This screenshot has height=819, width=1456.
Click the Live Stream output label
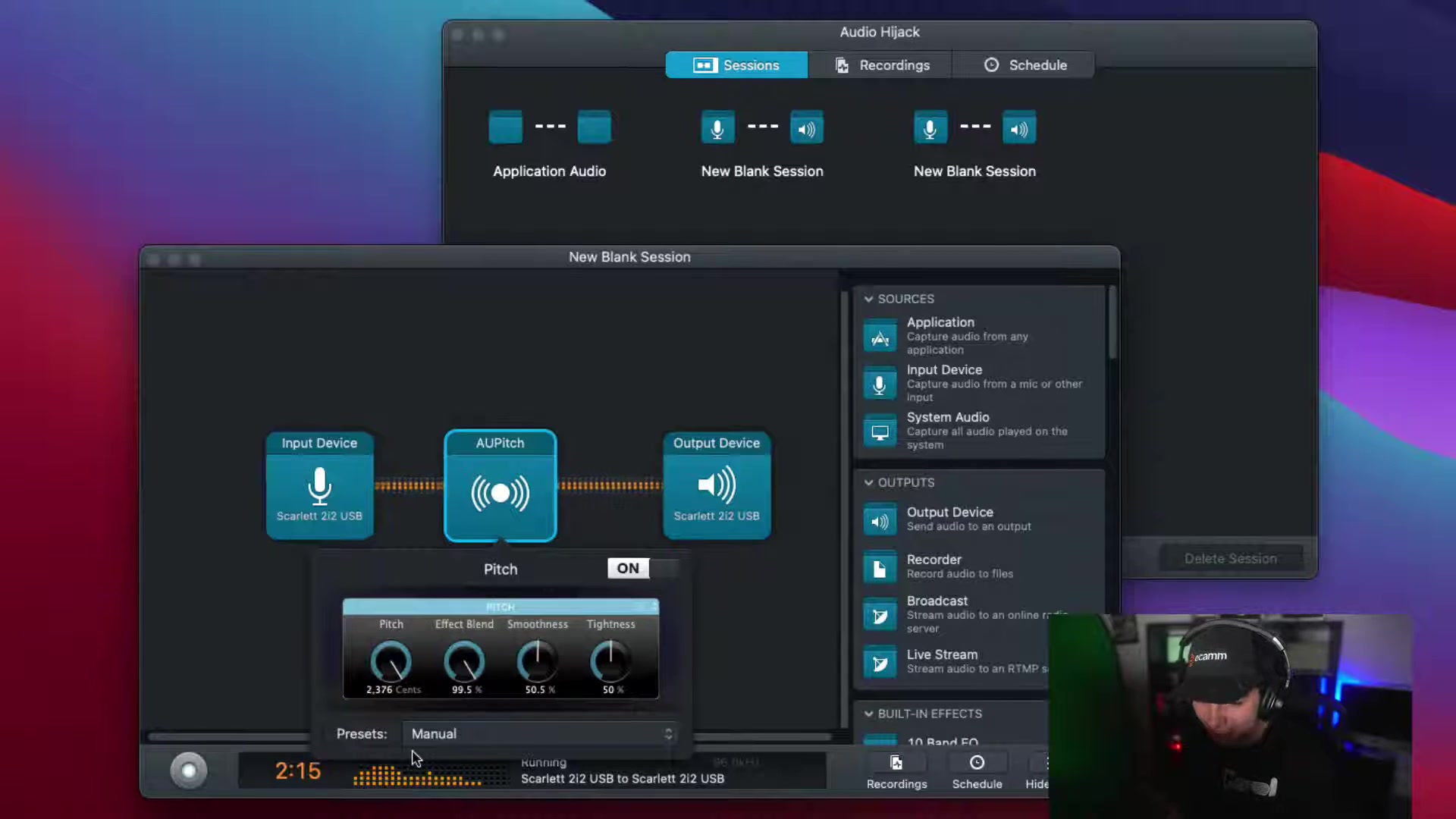coord(942,654)
